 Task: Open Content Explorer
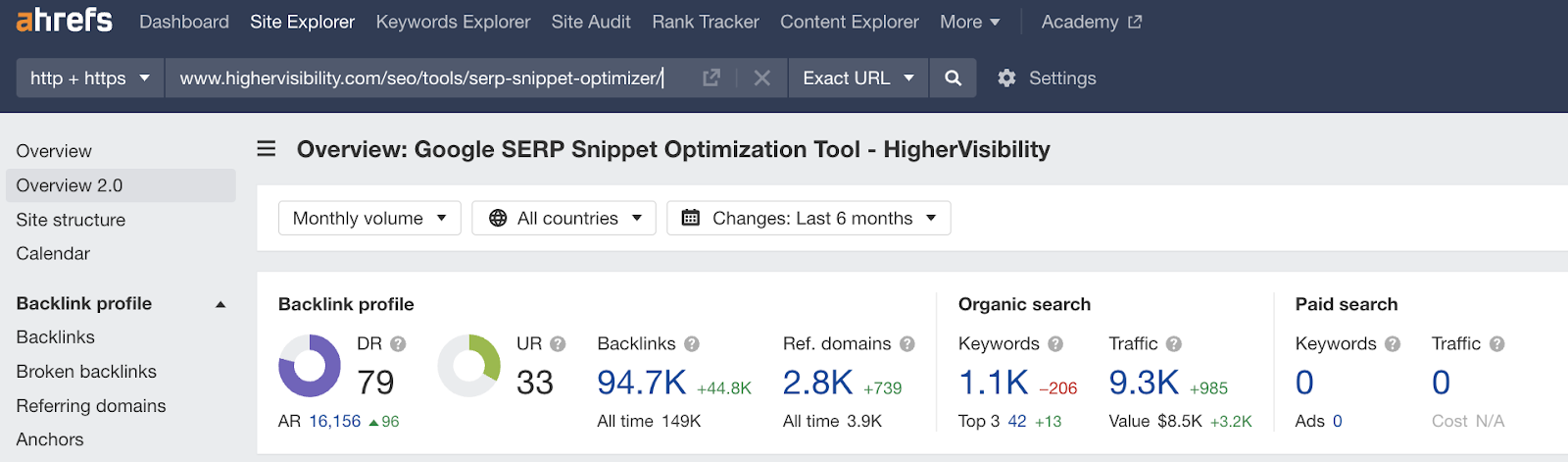tap(850, 22)
